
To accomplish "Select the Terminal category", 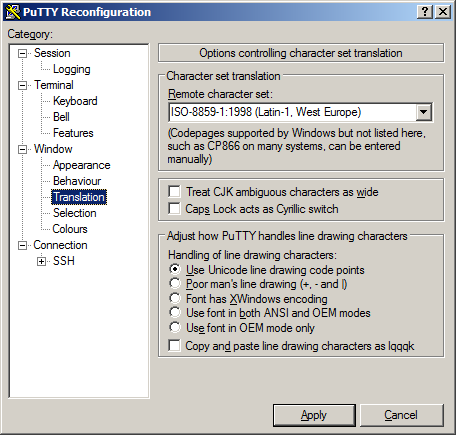I will tap(53, 85).
